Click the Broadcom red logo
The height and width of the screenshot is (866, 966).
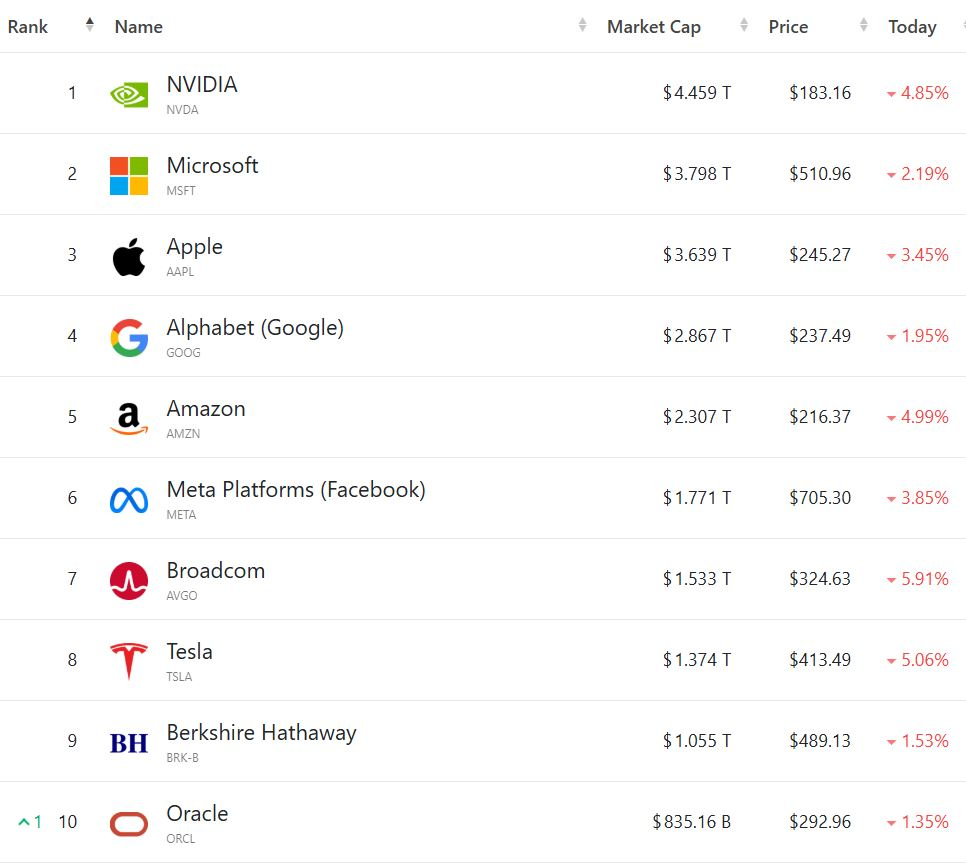[x=129, y=580]
